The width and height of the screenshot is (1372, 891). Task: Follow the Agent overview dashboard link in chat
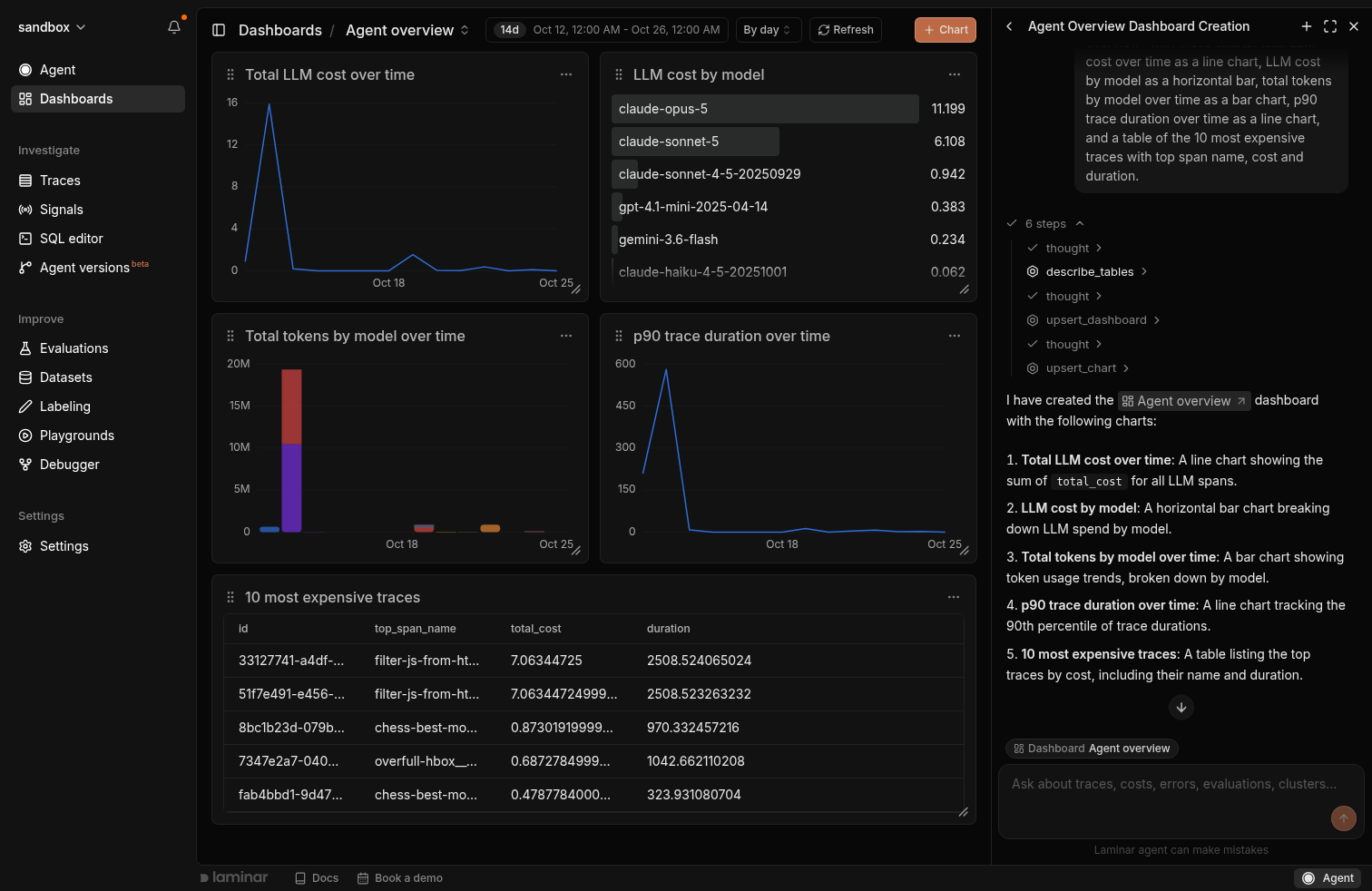tap(1184, 401)
